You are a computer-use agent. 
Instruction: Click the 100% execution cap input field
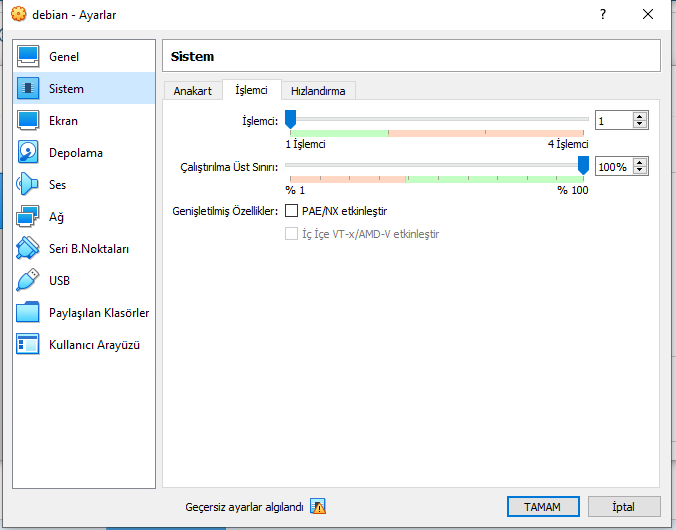pos(614,167)
